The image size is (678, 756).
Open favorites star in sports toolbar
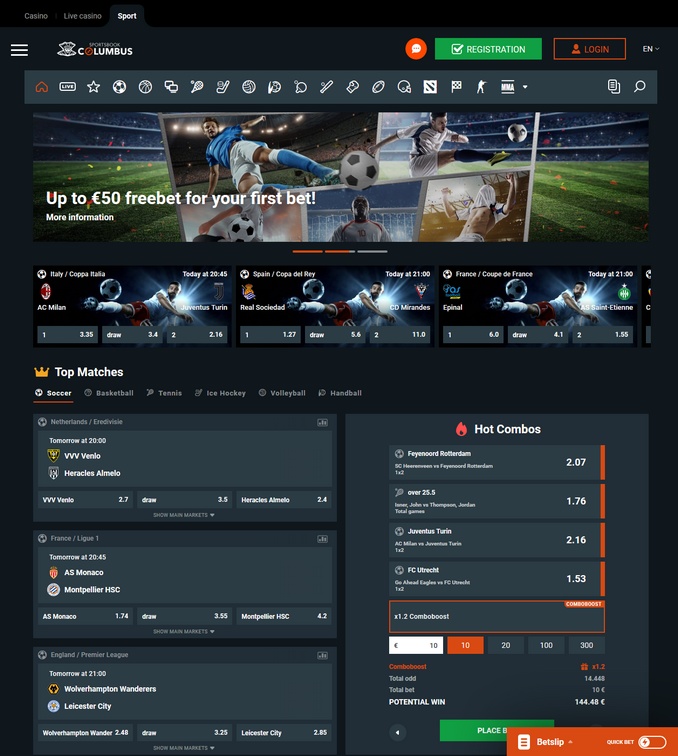(x=94, y=87)
